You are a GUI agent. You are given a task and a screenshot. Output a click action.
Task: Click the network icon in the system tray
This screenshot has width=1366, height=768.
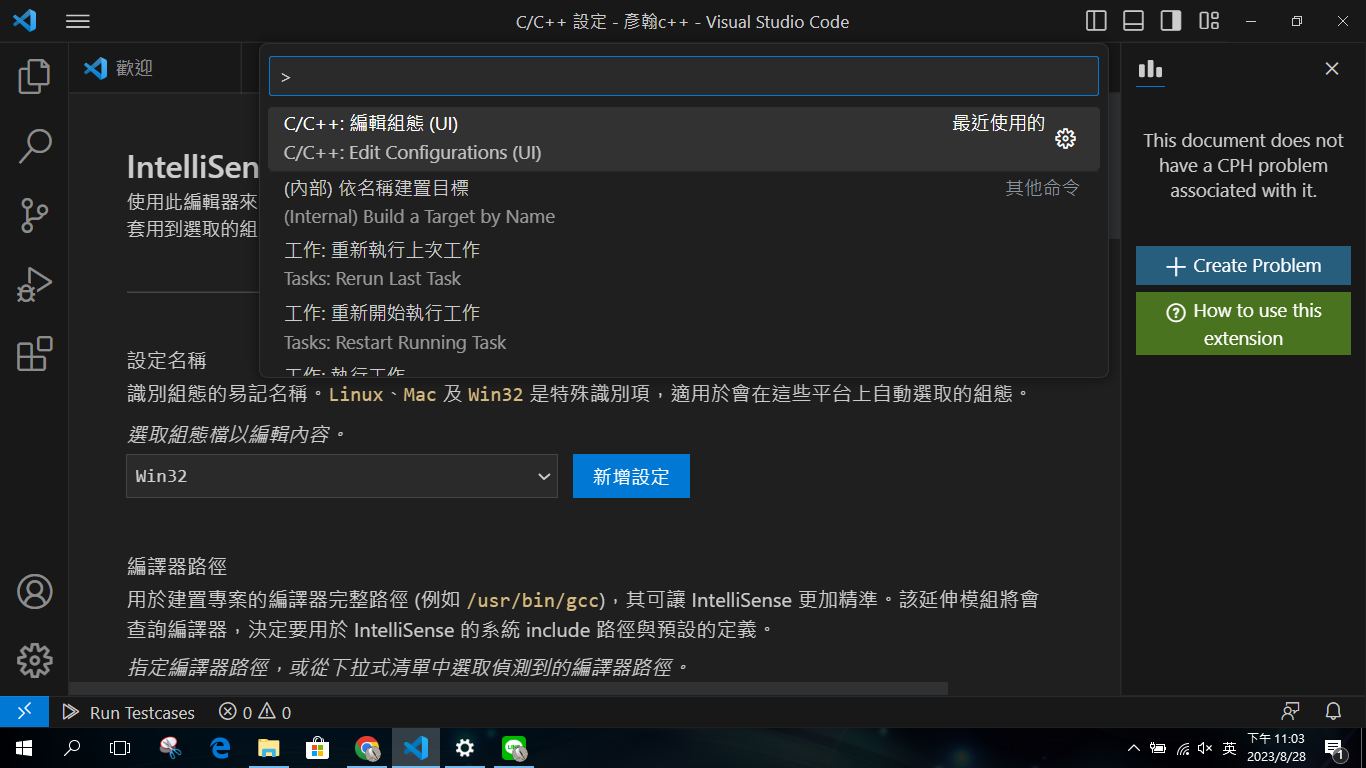click(x=1183, y=747)
